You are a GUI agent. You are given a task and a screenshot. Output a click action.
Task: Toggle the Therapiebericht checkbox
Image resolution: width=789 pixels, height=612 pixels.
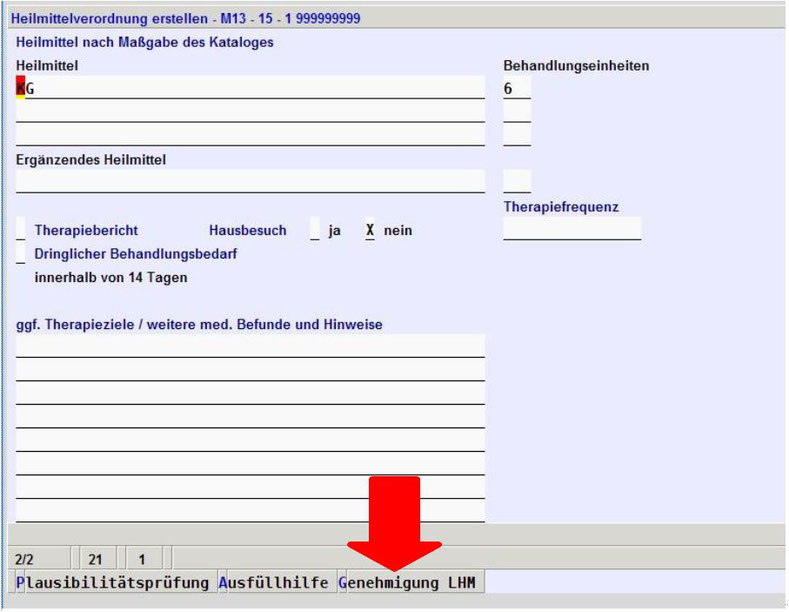pos(21,228)
